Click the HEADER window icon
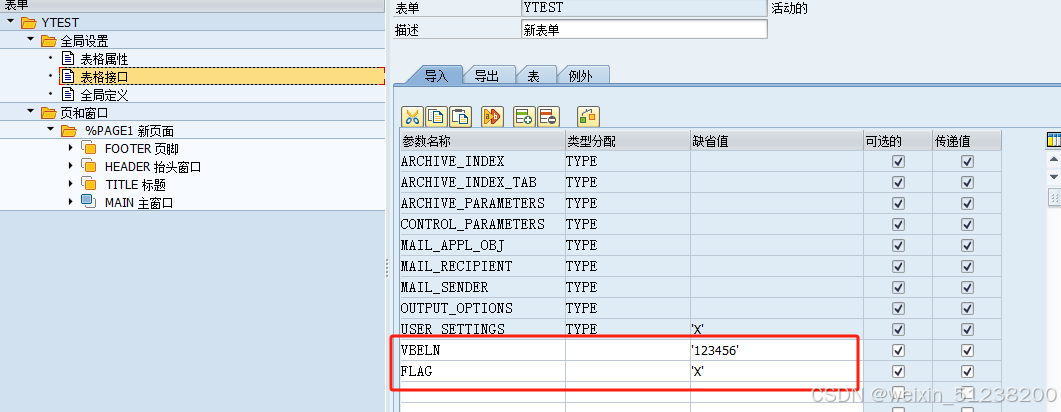Screen dimensions: 1061x412 coord(89,166)
